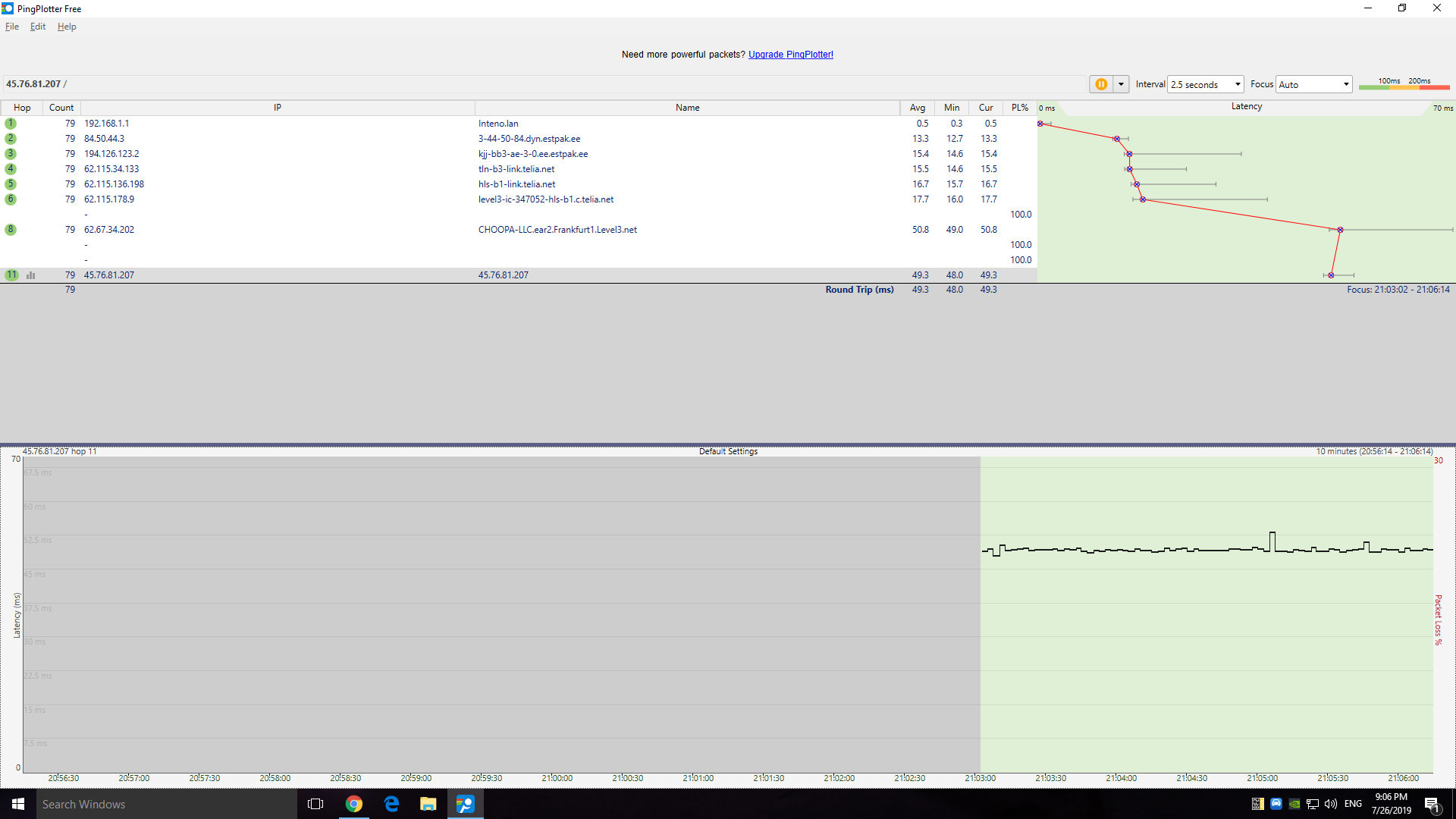Pause the trace with the orange button
The width and height of the screenshot is (1456, 819).
pyautogui.click(x=1101, y=84)
